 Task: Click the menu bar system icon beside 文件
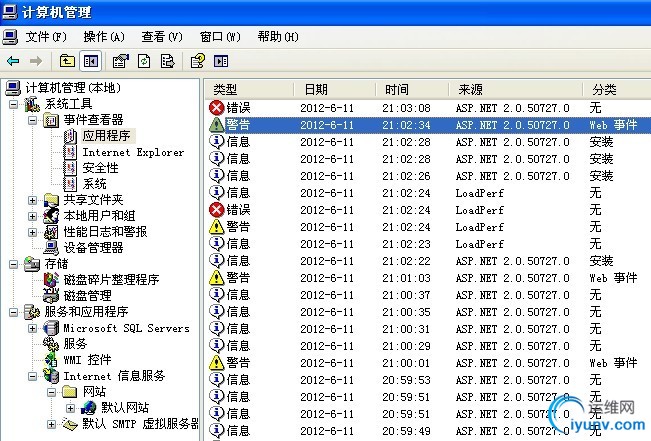point(10,37)
